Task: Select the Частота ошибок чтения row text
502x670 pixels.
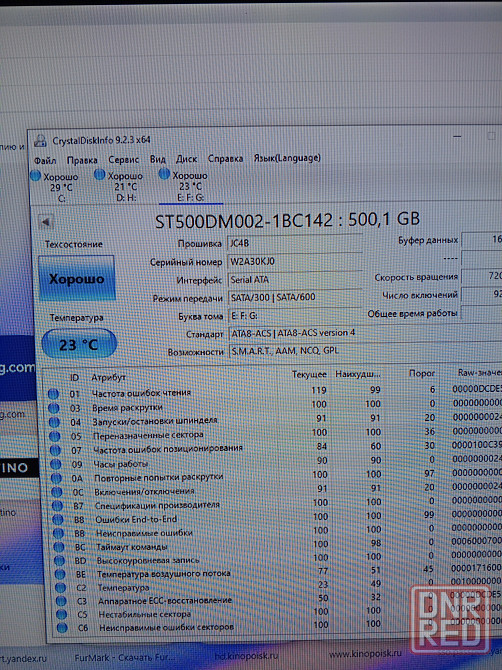Action: tap(141, 393)
